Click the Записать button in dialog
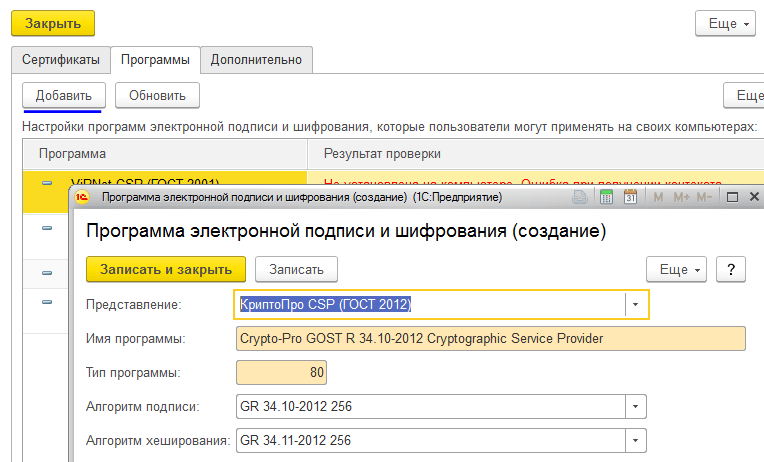764x462 pixels. click(x=296, y=270)
